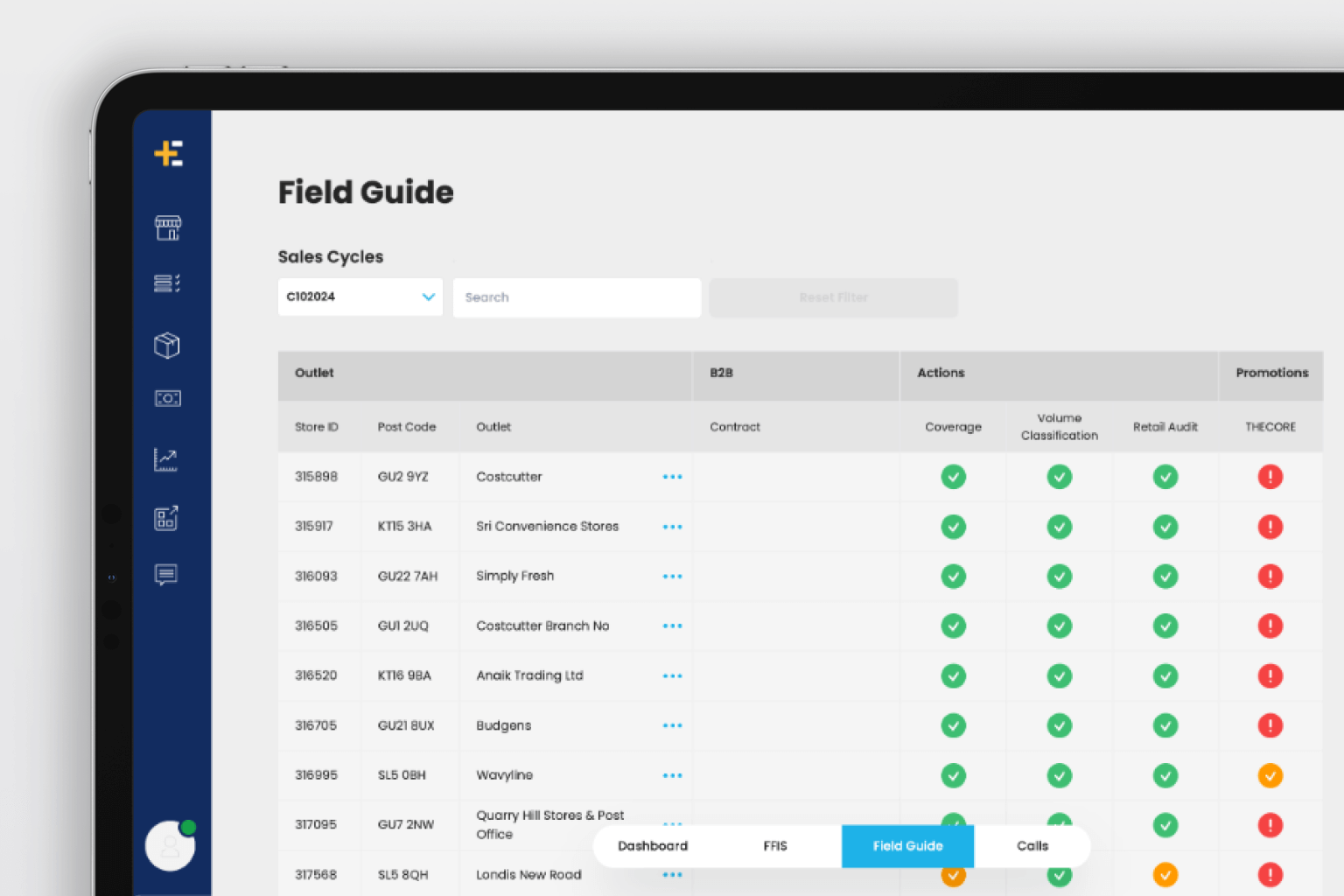Image resolution: width=1344 pixels, height=896 pixels.
Task: Open the dashboard export sidebar icon
Action: click(166, 518)
